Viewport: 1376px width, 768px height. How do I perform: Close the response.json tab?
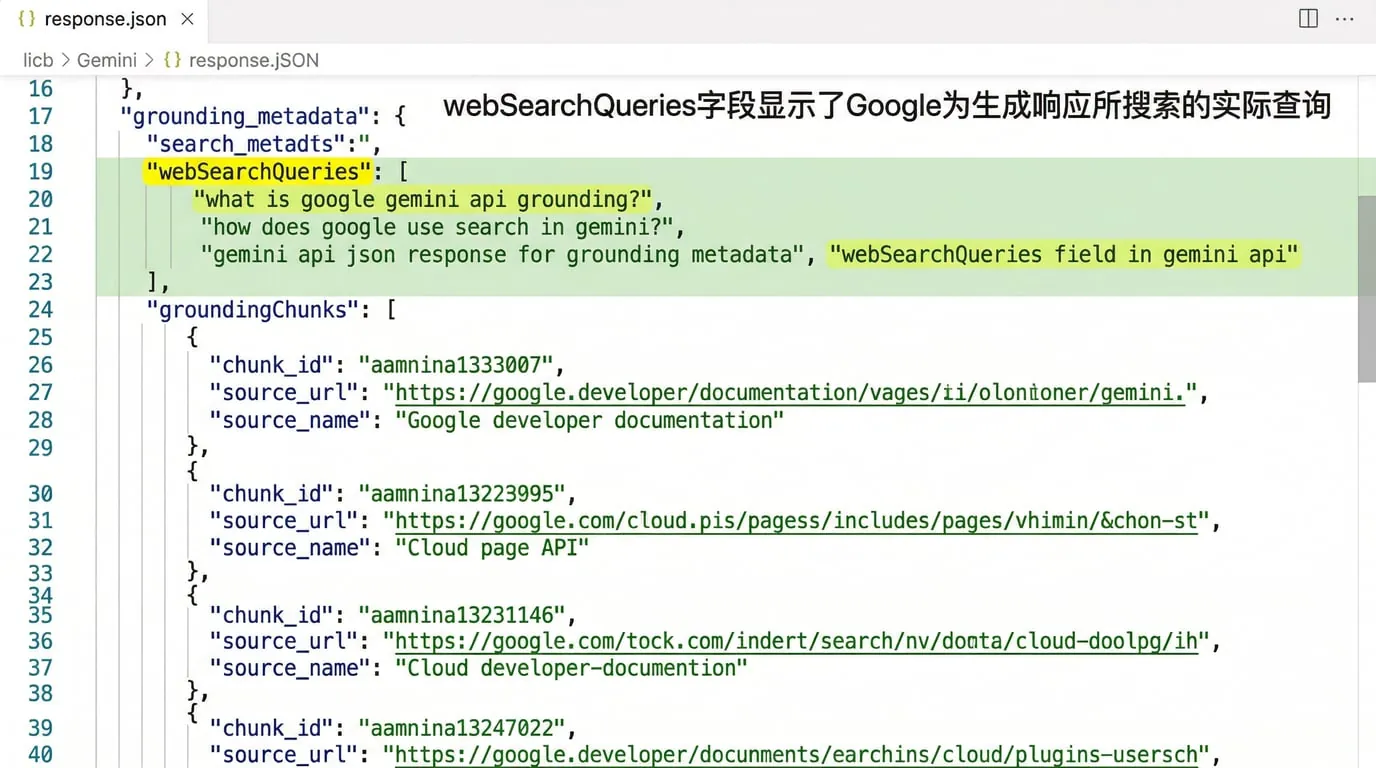[187, 19]
